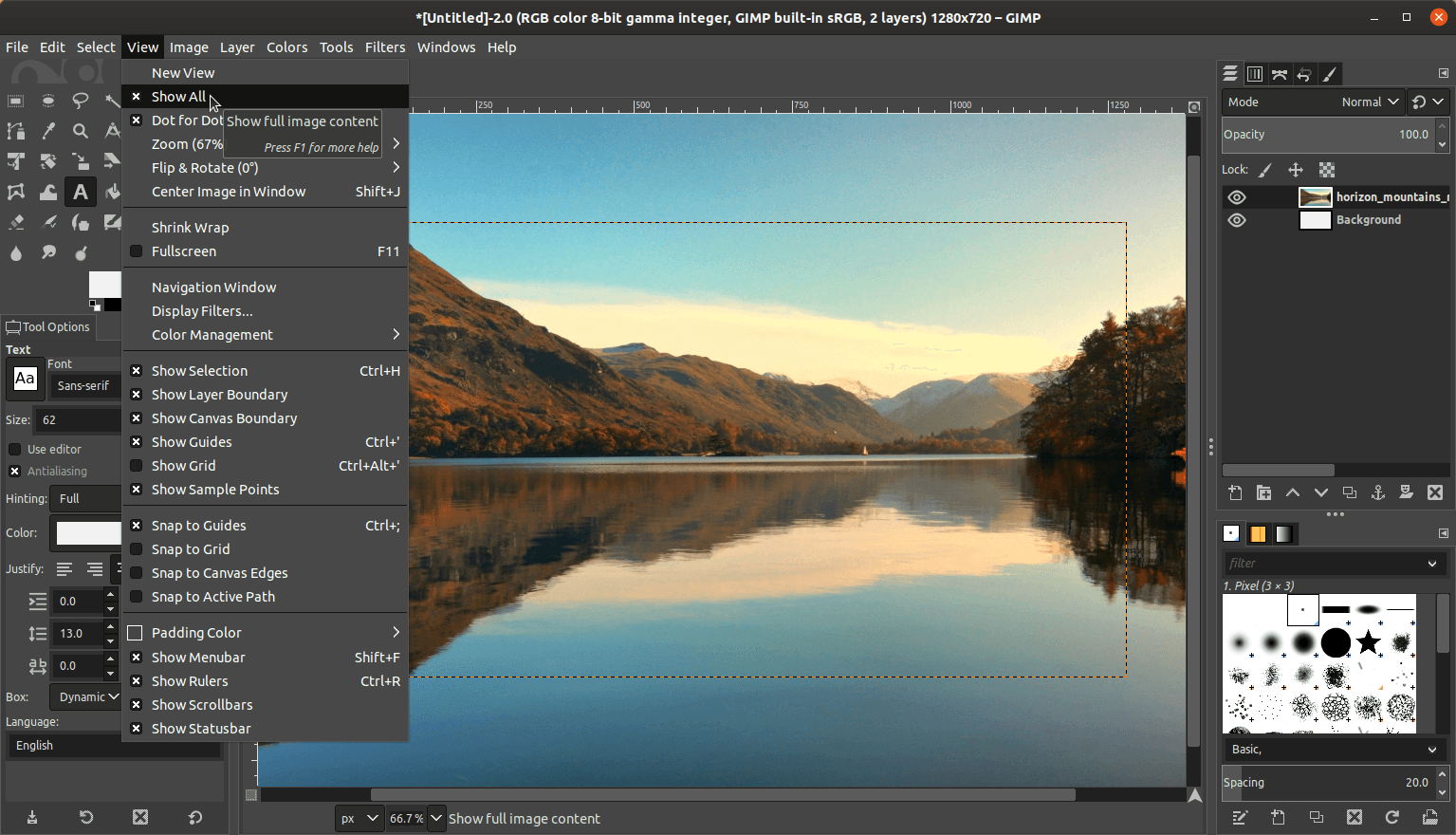Open the Filters menu
This screenshot has width=1456, height=835.
click(x=385, y=46)
